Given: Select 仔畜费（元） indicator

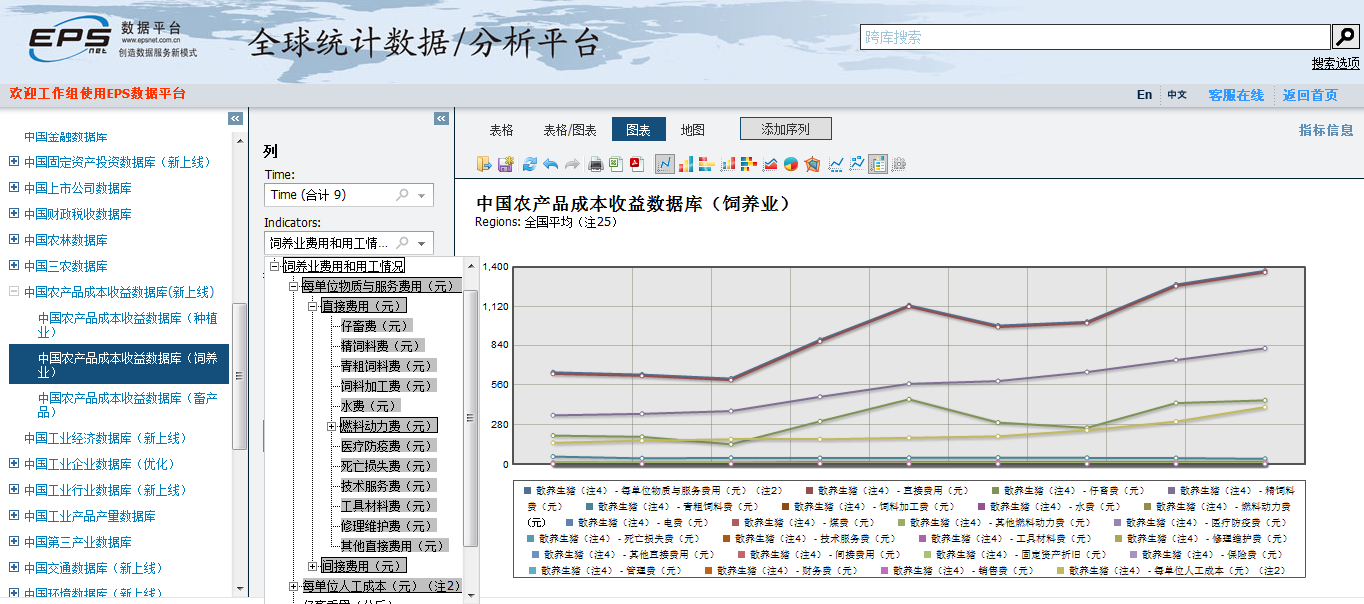Looking at the screenshot, I should (x=375, y=326).
